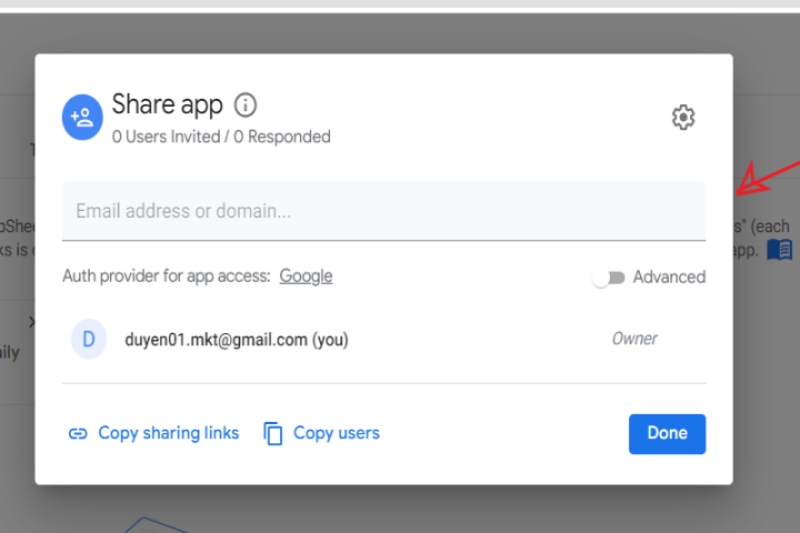
Task: Select the duyen01.mkt@gmail.com (you) entry
Action: click(236, 340)
